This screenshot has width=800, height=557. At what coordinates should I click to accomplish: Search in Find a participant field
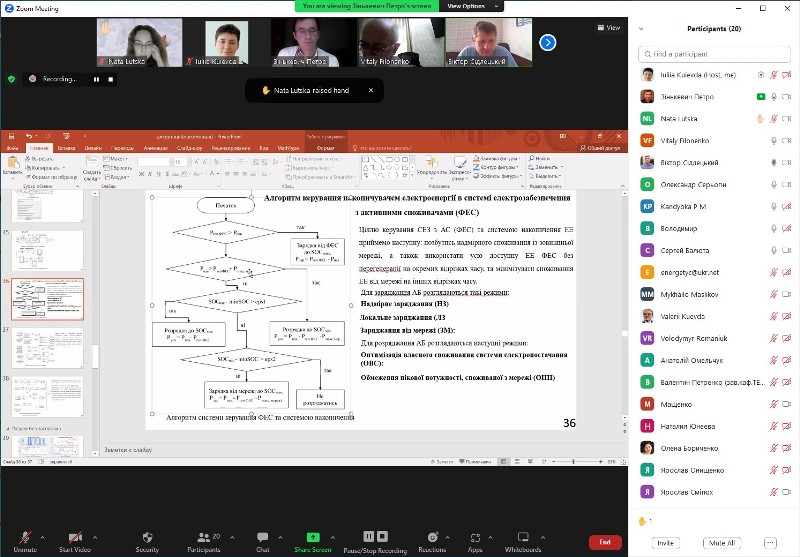pyautogui.click(x=714, y=54)
